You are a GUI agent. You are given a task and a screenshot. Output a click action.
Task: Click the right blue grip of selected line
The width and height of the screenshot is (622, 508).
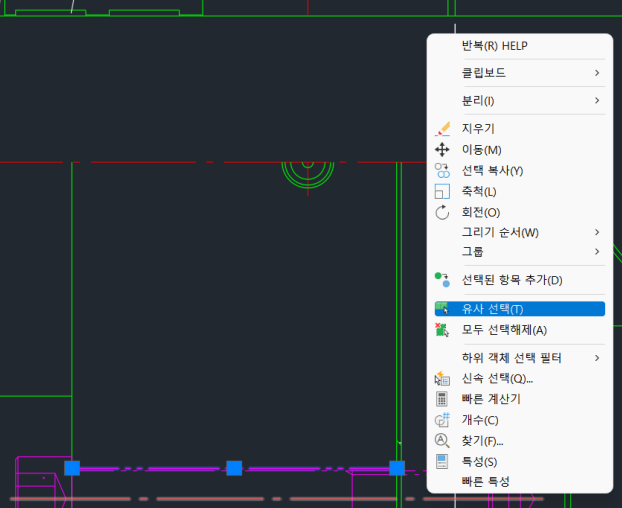coord(397,468)
